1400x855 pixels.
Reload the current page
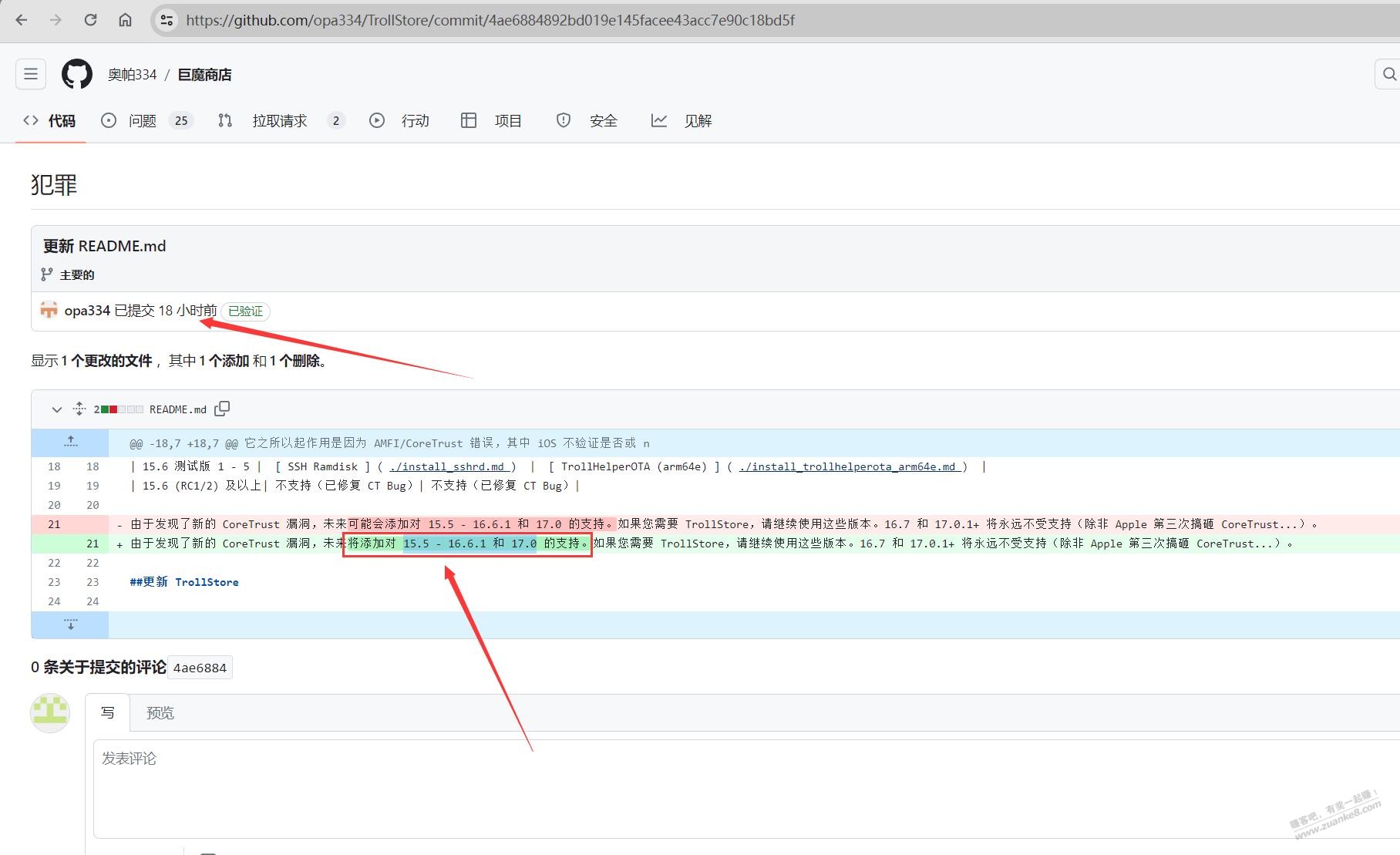point(90,20)
